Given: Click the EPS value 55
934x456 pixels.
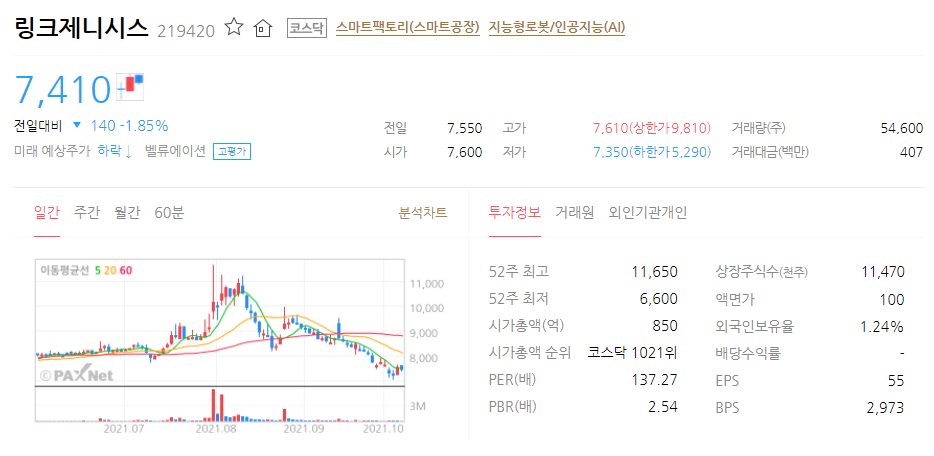Looking at the screenshot, I should pos(896,380).
